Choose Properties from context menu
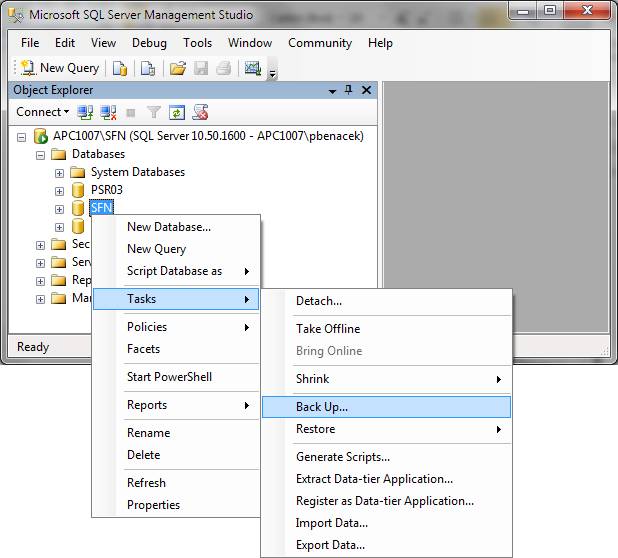Image resolution: width=618 pixels, height=558 pixels. click(176, 505)
